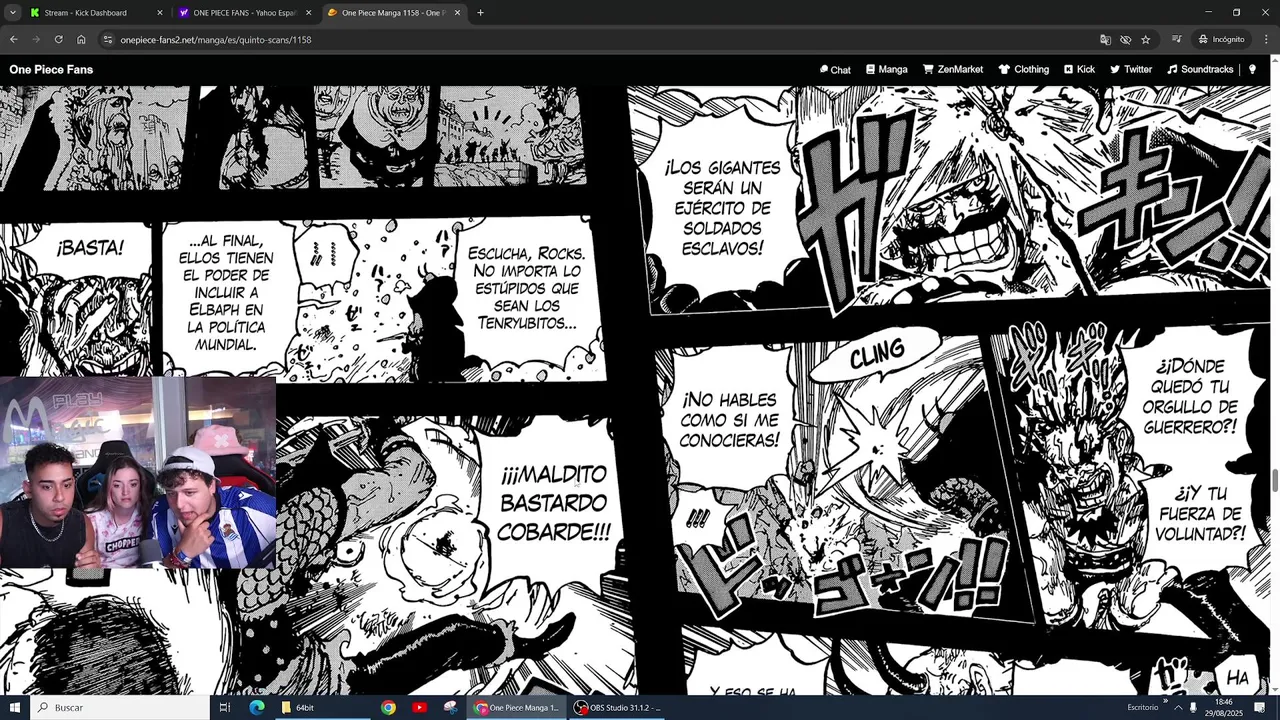Open Task View on the taskbar
1280x720 pixels.
pyautogui.click(x=225, y=707)
